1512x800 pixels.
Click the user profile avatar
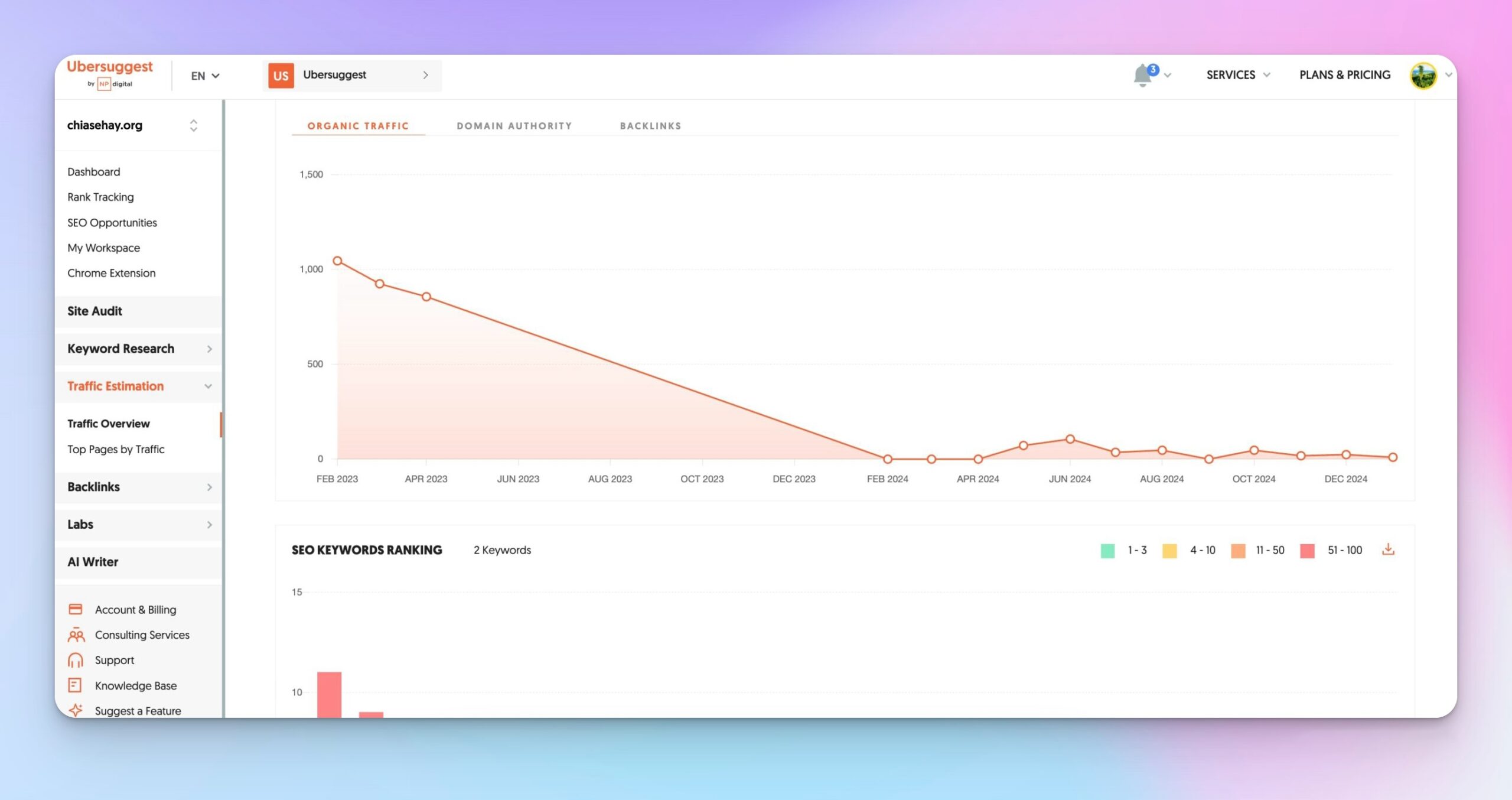point(1423,76)
